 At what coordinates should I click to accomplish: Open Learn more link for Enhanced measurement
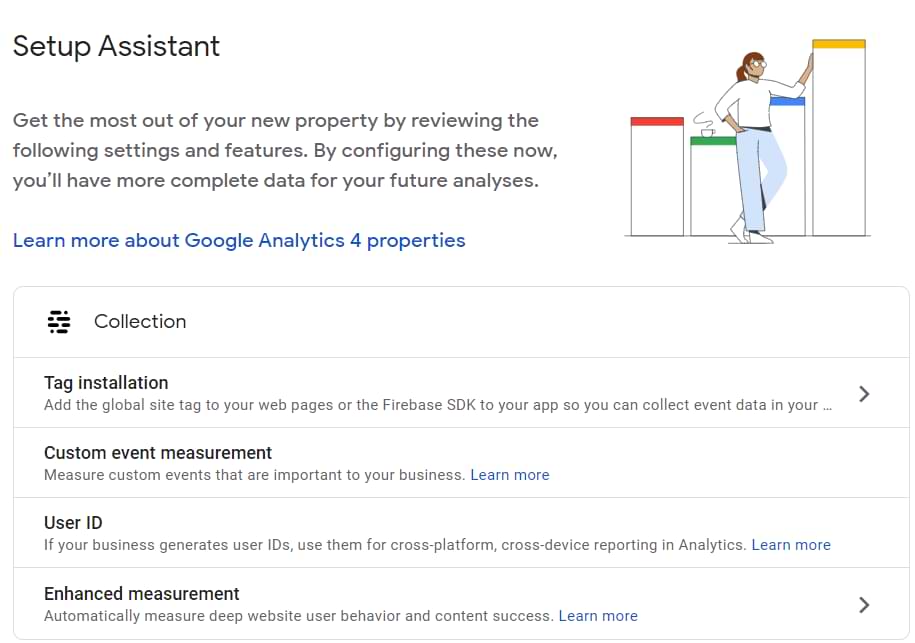597,615
